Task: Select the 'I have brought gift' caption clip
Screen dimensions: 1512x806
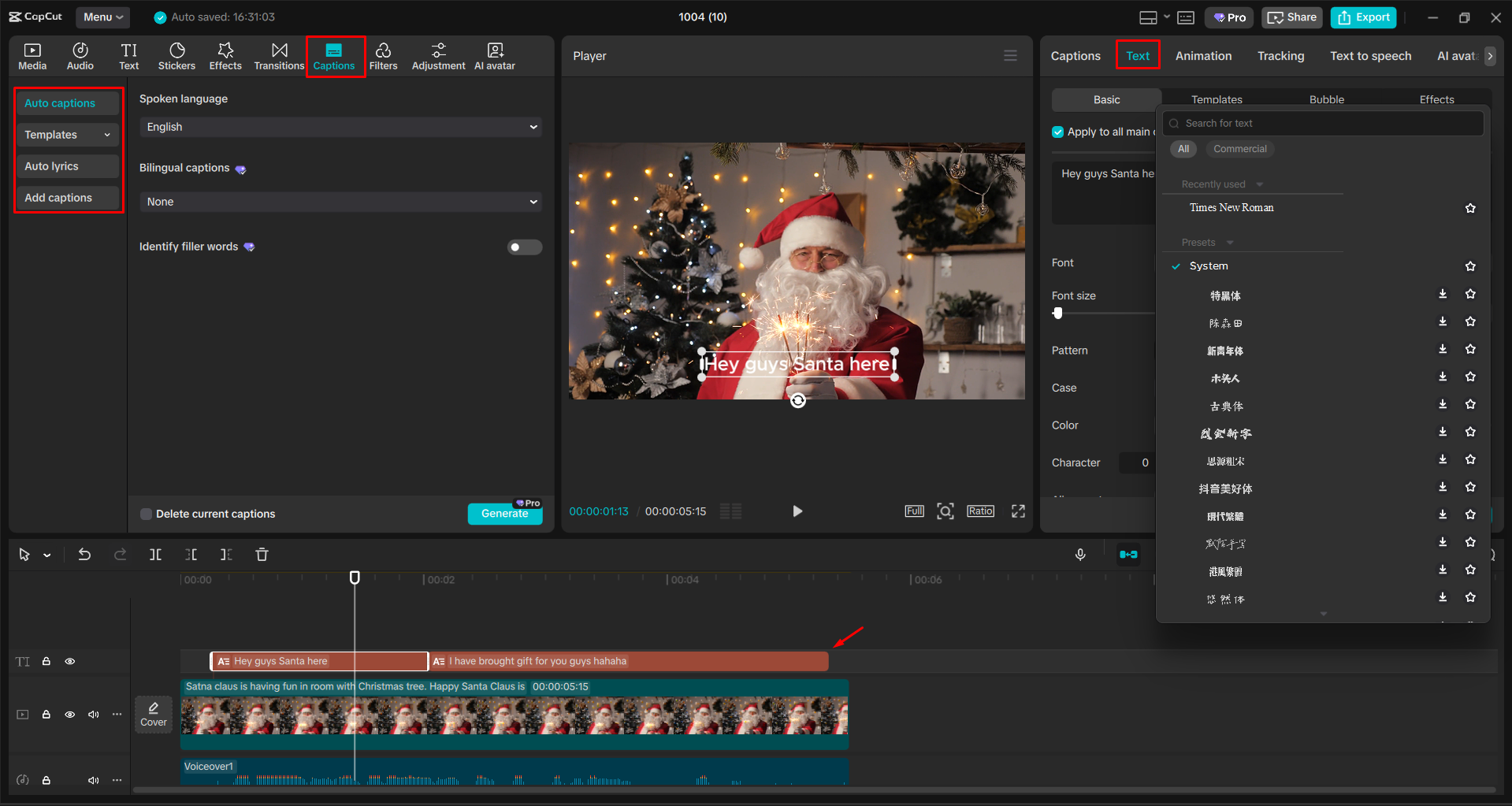Action: [x=626, y=661]
